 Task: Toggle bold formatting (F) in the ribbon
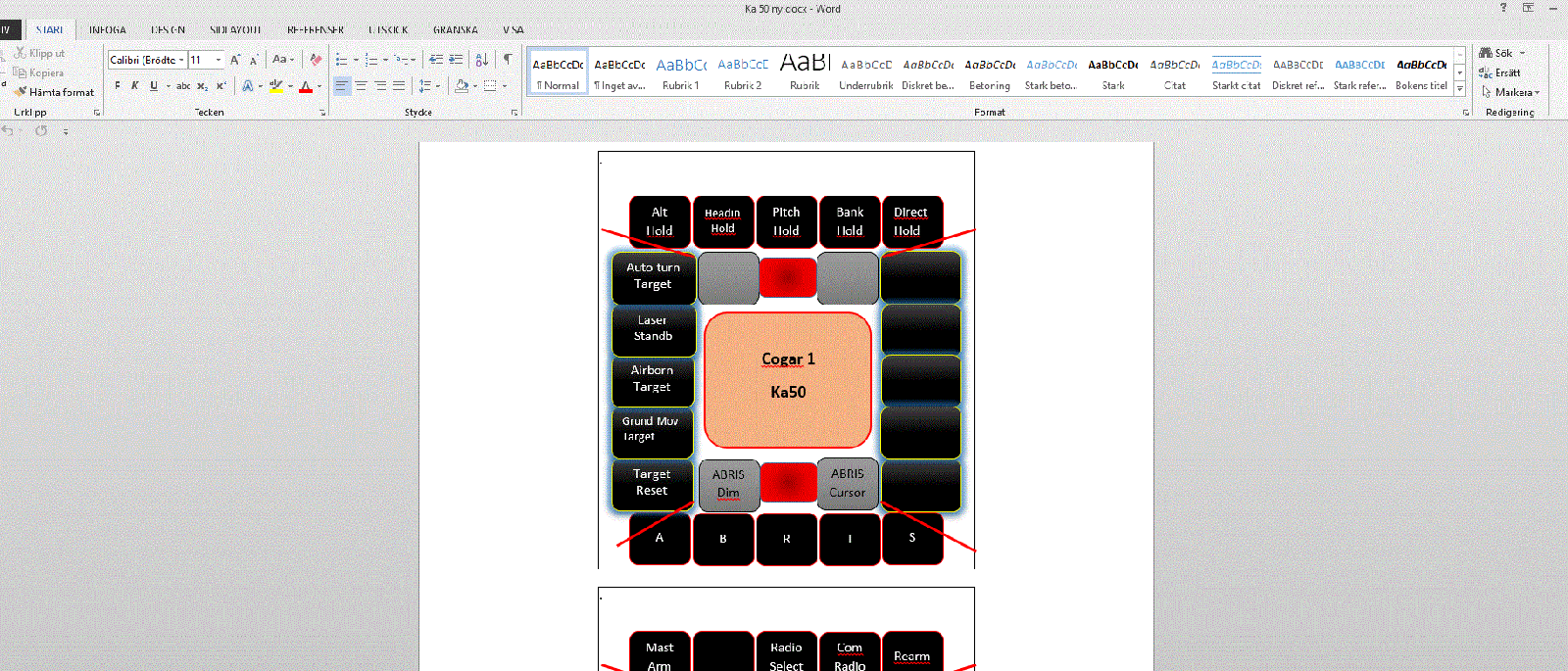118,86
